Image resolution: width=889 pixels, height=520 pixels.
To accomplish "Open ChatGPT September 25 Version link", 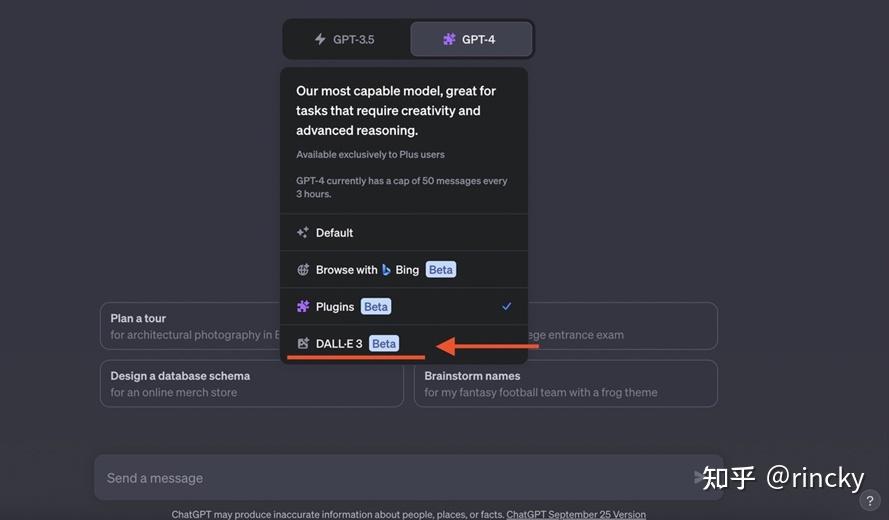I will [576, 514].
